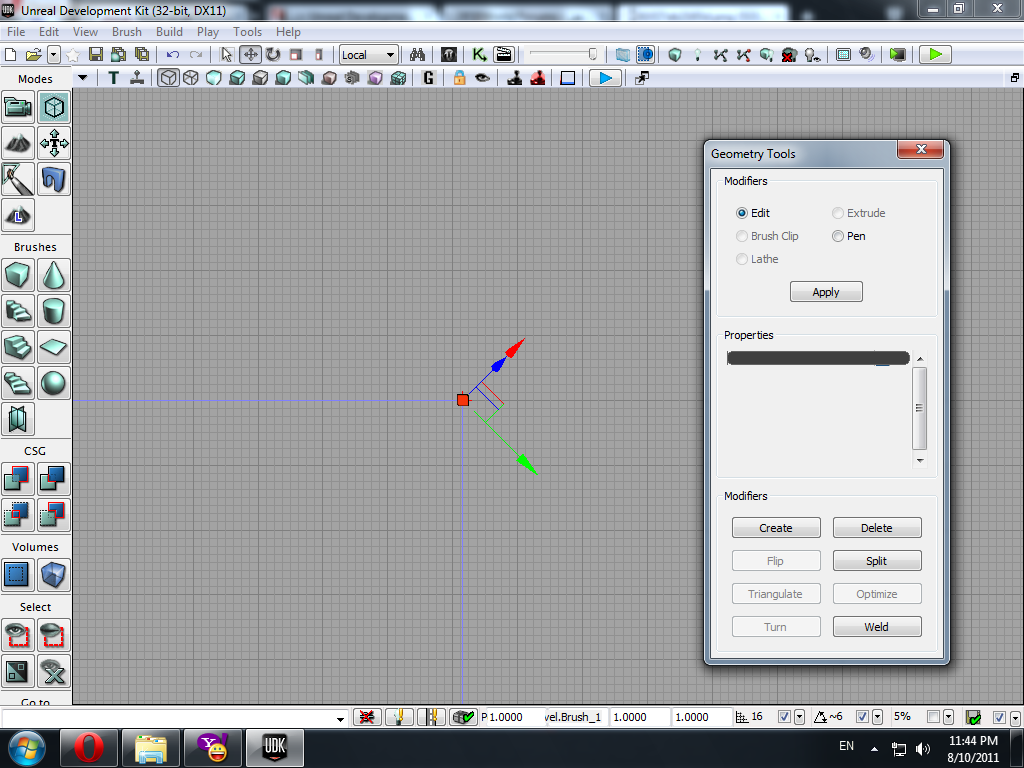Click the Delete modifier button
1024x768 pixels.
pyautogui.click(x=876, y=528)
